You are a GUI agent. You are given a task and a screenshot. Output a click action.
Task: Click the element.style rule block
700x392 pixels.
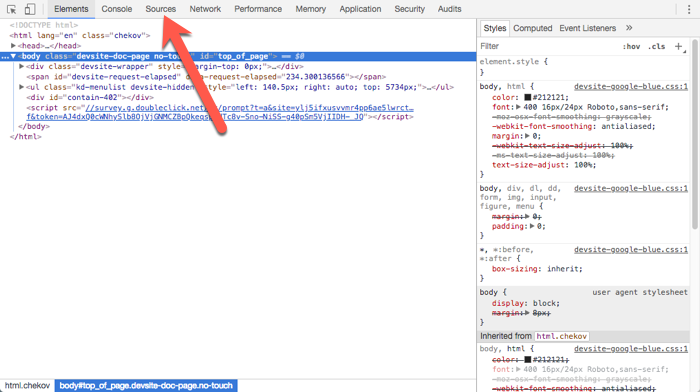point(584,67)
